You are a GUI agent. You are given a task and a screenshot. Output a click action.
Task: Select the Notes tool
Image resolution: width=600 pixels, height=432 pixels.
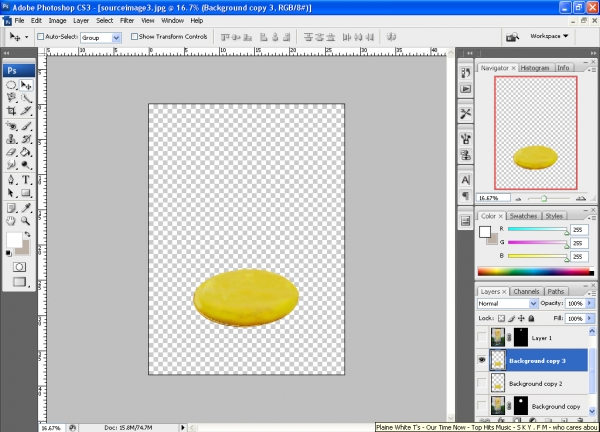click(11, 208)
